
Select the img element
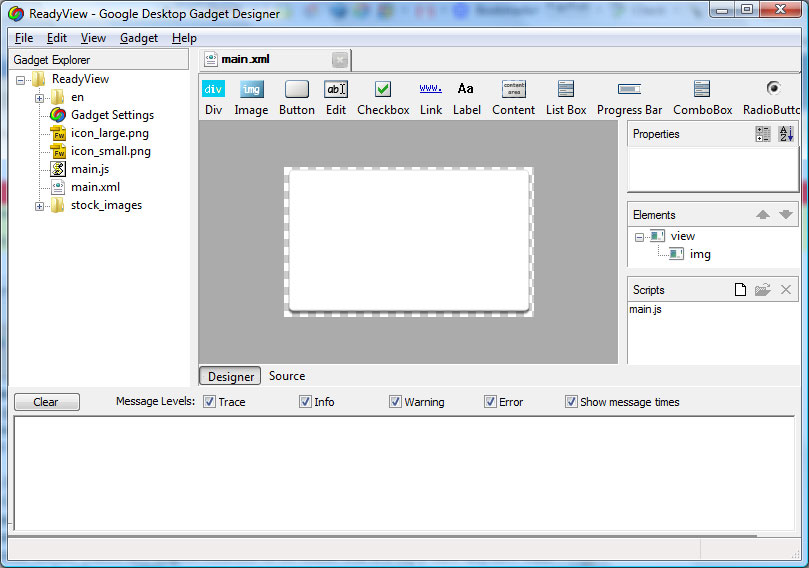coord(700,254)
